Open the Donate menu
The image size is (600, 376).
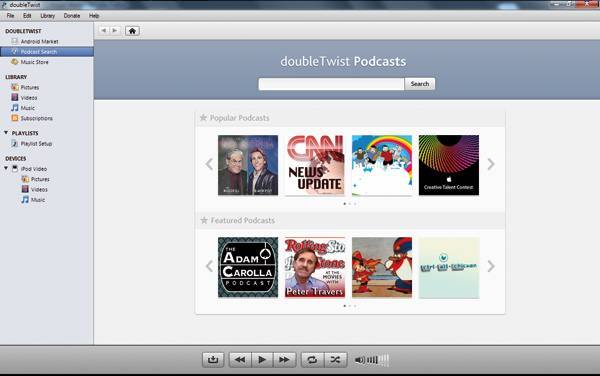coord(72,16)
